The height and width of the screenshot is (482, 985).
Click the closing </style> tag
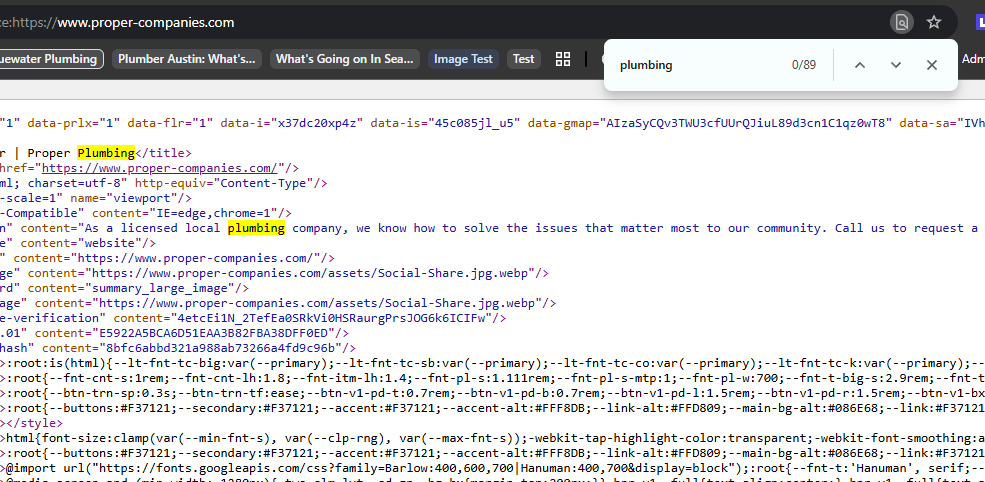[x=35, y=423]
